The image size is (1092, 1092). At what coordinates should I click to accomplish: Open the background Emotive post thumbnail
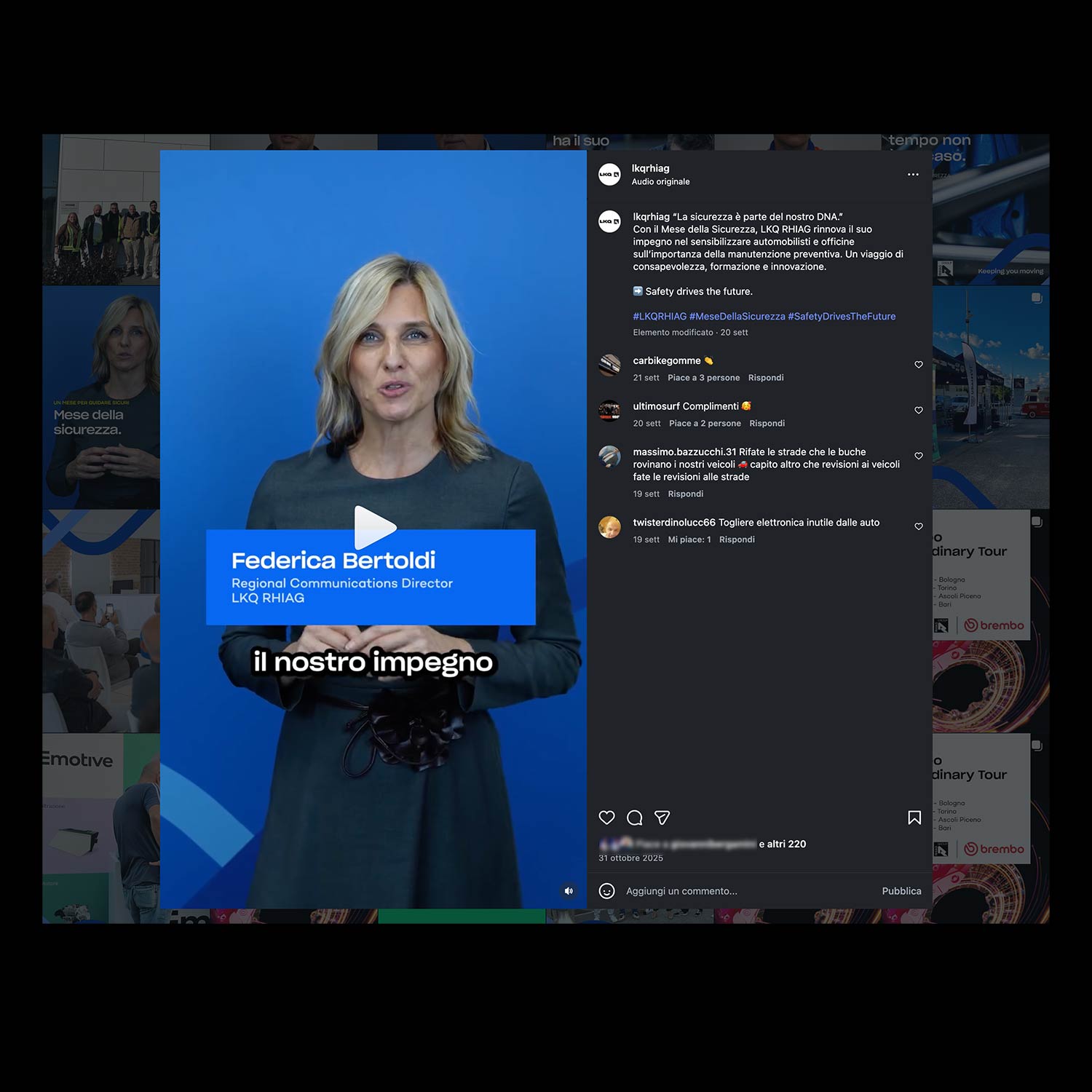[x=101, y=828]
